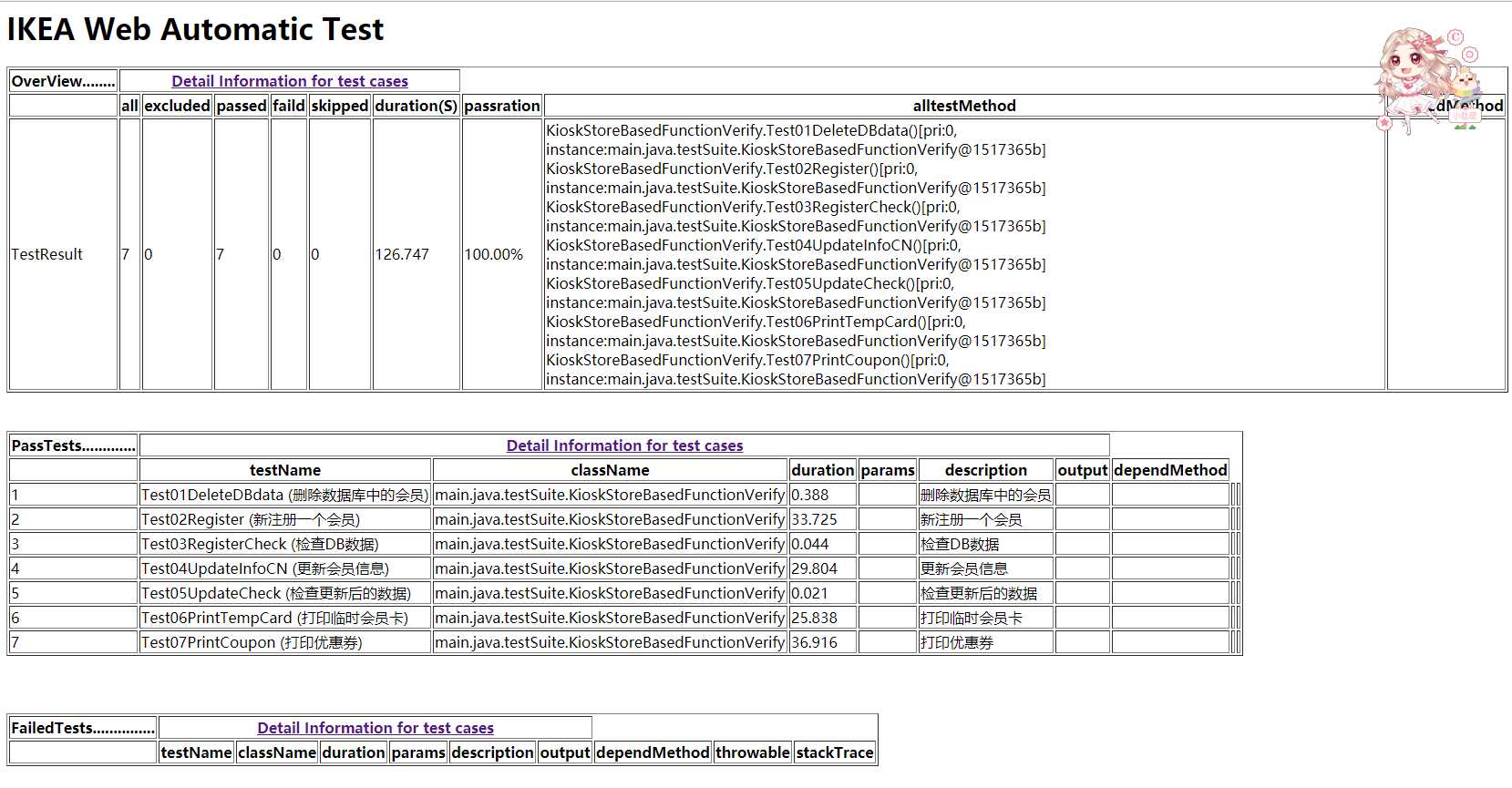
Task: Select description cell '更新会员信息'
Action: pyautogui.click(x=986, y=568)
